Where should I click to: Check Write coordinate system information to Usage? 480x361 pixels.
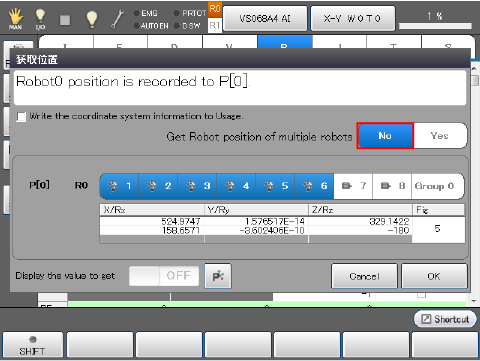tap(21, 117)
